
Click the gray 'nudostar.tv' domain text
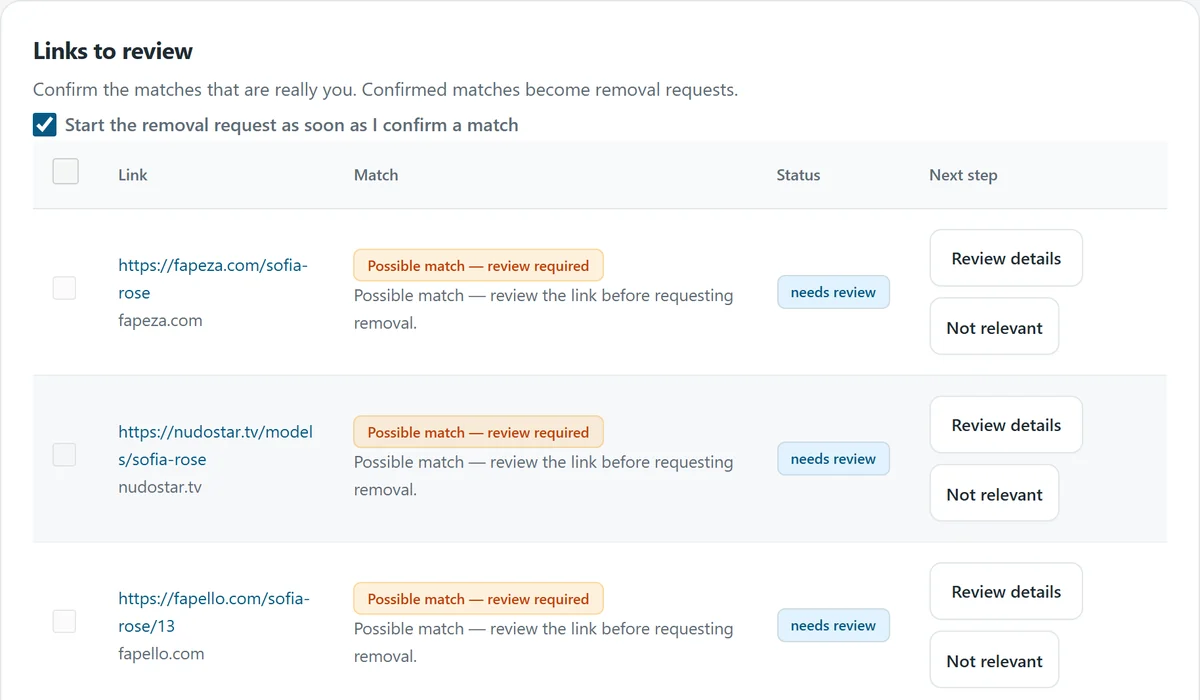(160, 488)
